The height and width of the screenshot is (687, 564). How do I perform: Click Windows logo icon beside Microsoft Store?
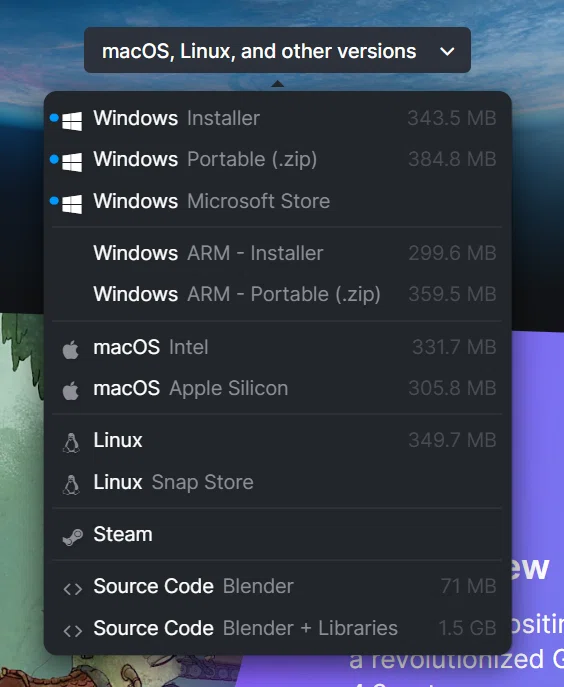click(x=72, y=204)
